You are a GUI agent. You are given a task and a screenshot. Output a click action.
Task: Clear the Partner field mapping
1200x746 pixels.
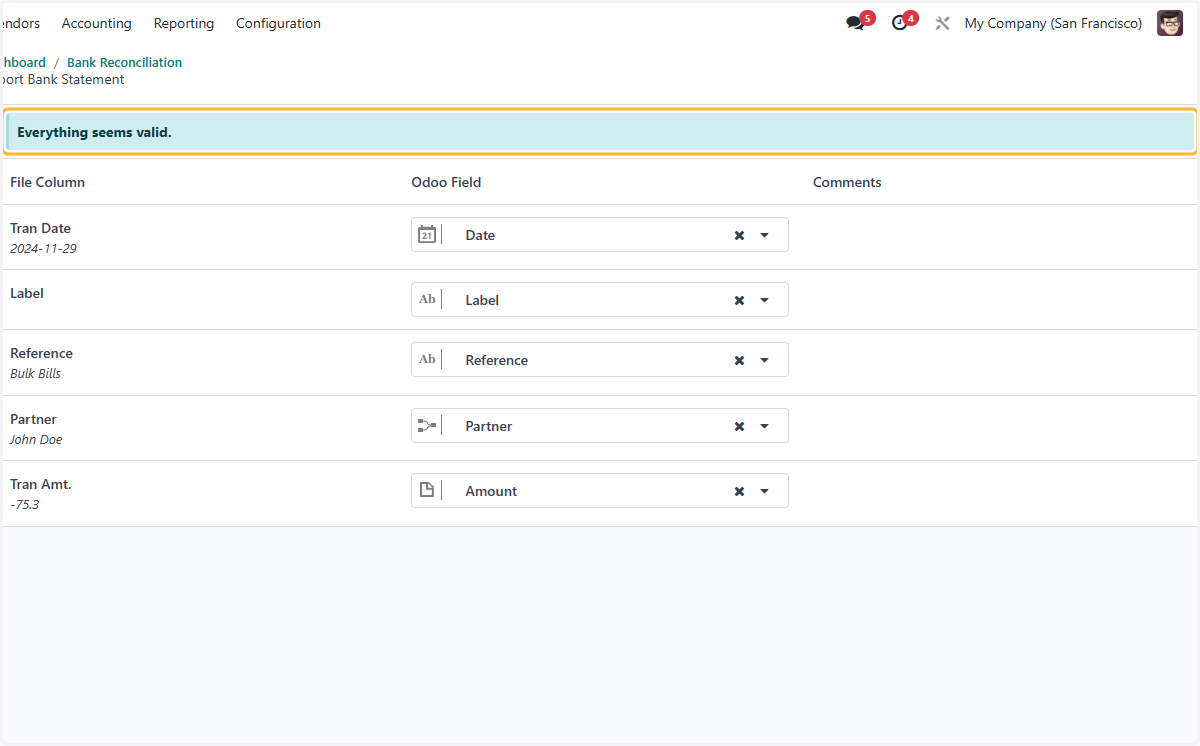pyautogui.click(x=739, y=426)
